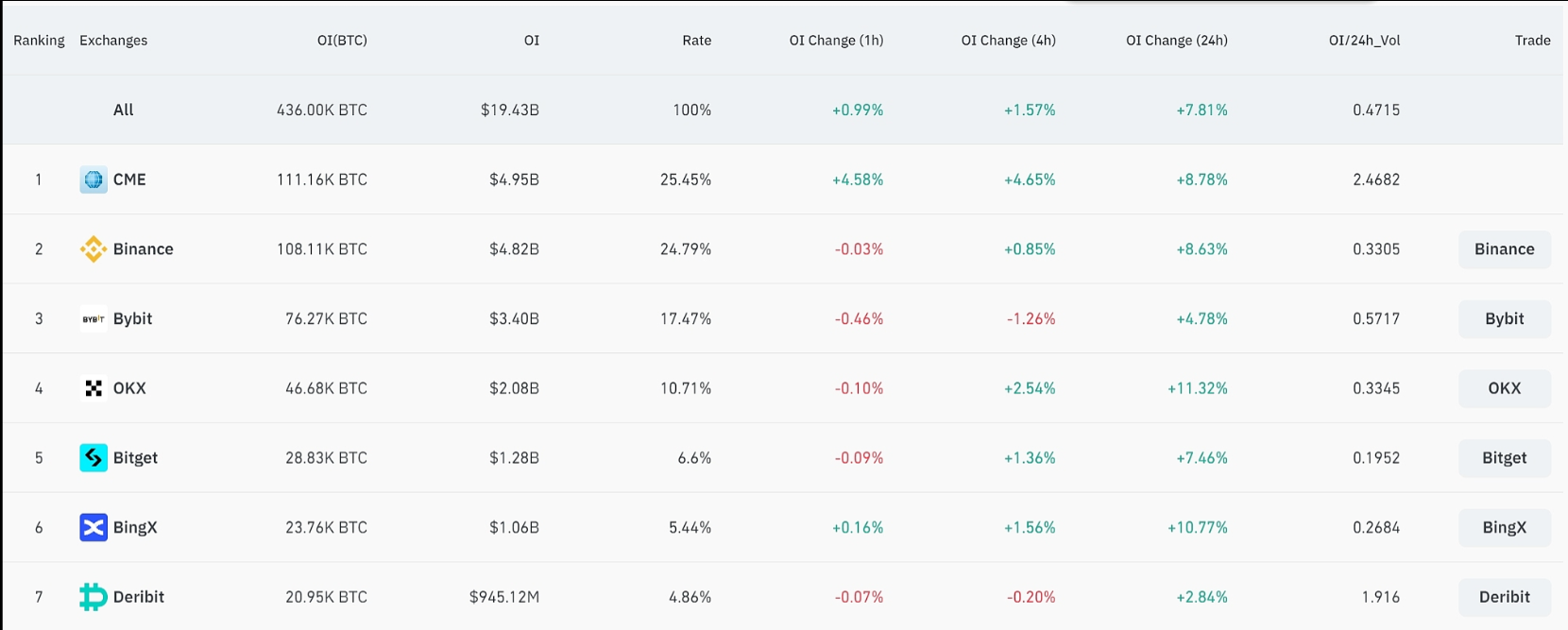The image size is (1568, 630).
Task: Click the Bitget logo icon
Action: pos(94,458)
